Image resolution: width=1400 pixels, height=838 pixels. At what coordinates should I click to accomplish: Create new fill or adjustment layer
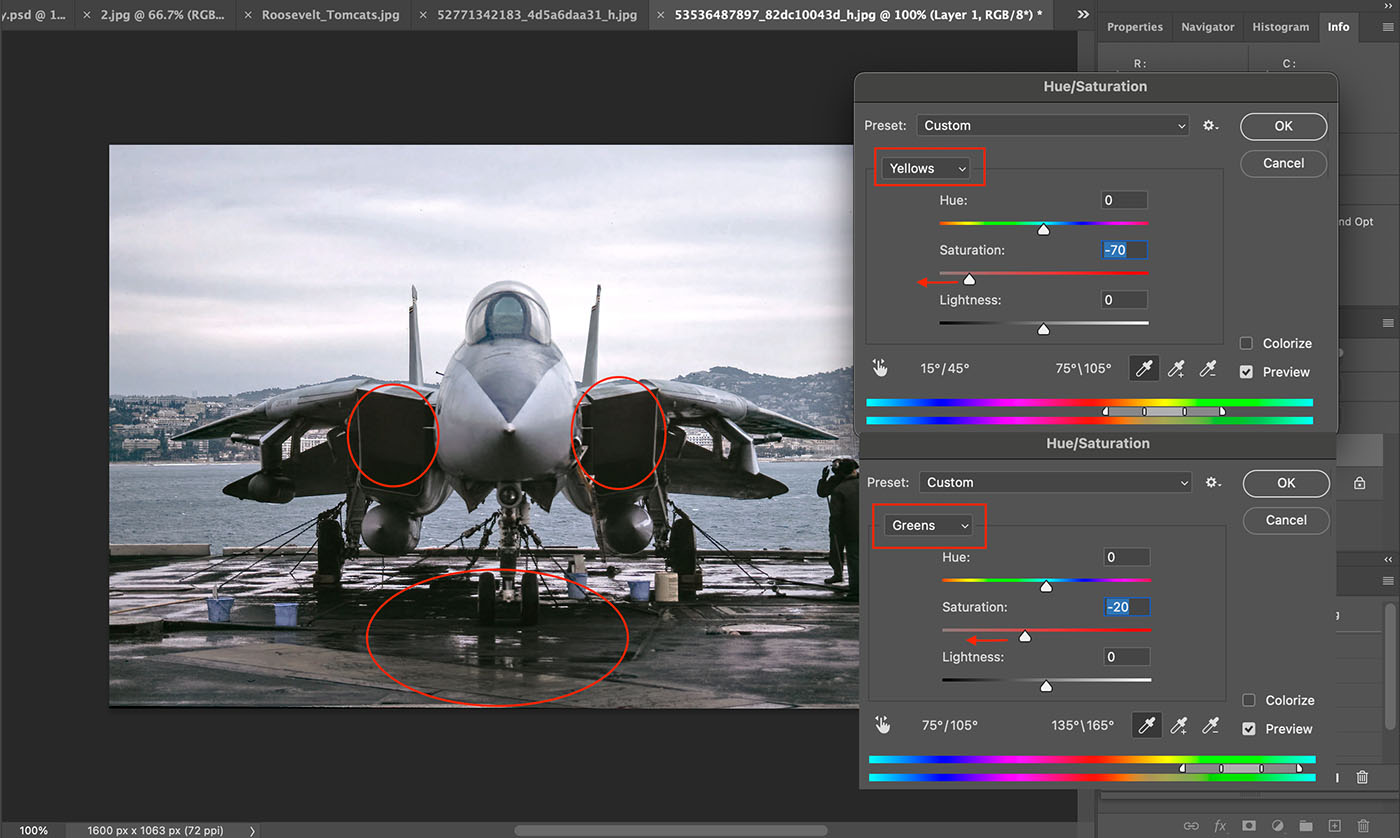click(1277, 826)
